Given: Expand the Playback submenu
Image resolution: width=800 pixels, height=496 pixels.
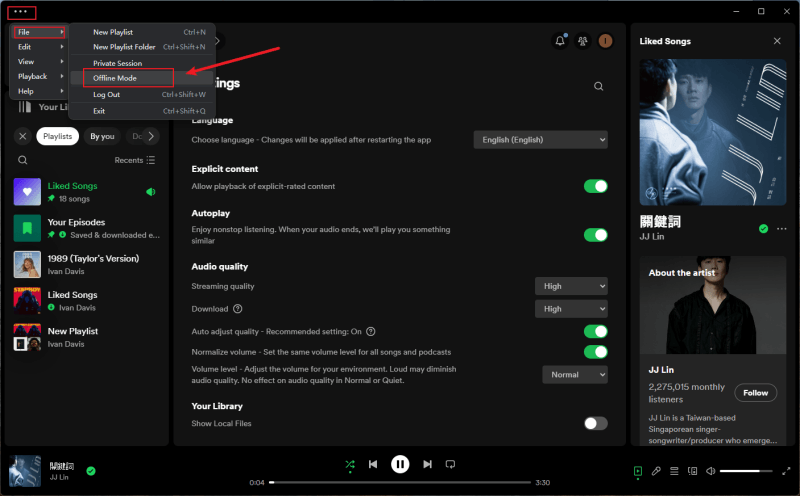Looking at the screenshot, I should coord(40,77).
